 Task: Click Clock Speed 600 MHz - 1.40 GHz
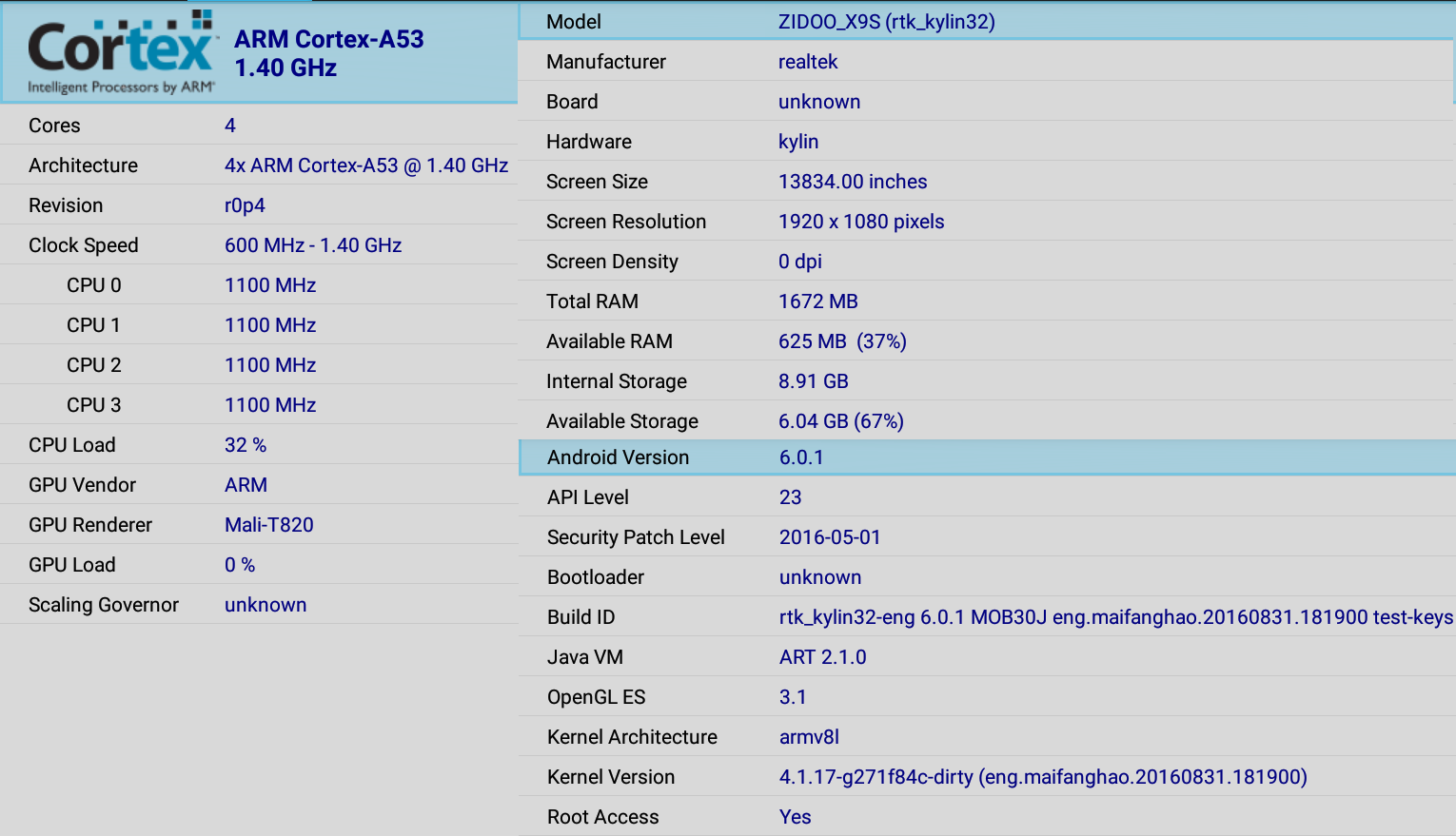(x=313, y=245)
